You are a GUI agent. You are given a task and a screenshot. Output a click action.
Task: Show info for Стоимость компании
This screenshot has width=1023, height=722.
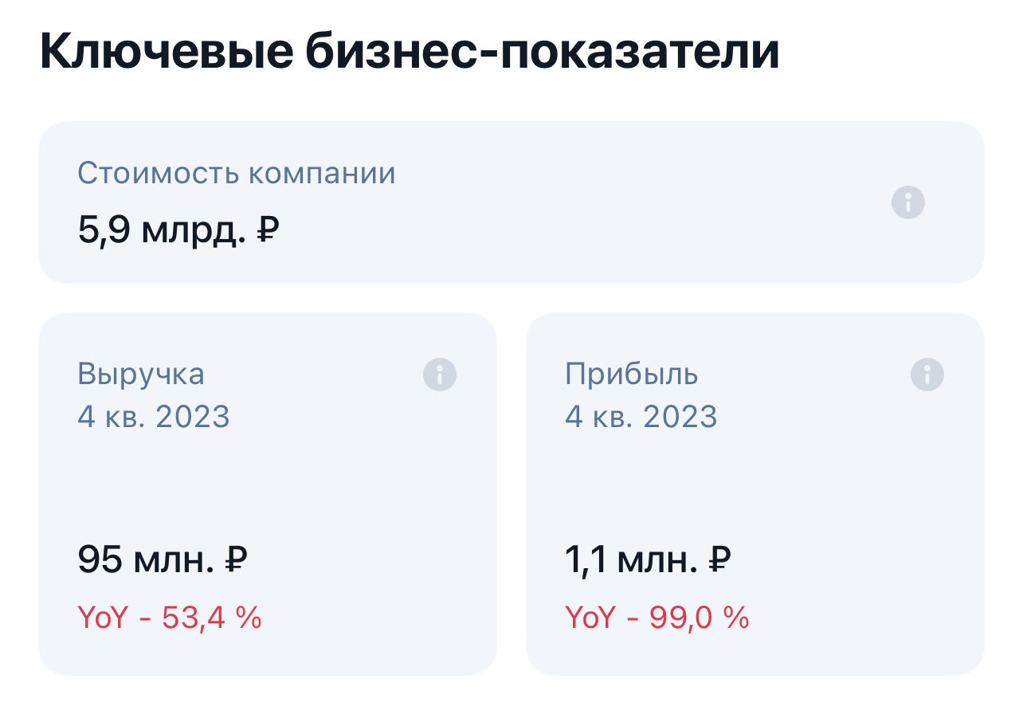(x=908, y=203)
